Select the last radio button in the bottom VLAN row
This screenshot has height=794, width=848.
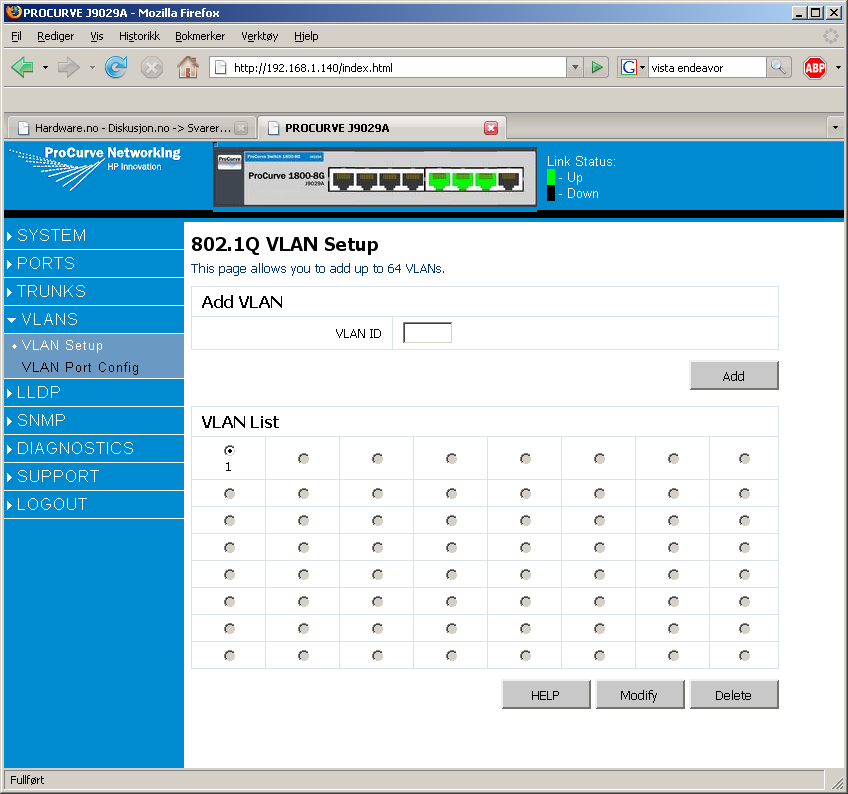745,656
